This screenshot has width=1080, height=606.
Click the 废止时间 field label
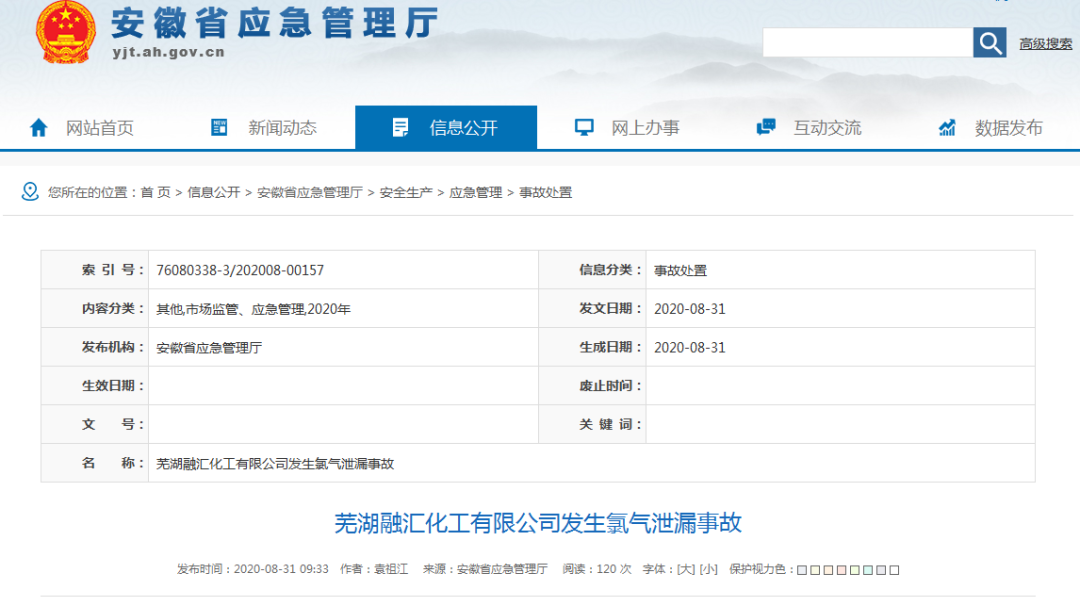point(610,386)
